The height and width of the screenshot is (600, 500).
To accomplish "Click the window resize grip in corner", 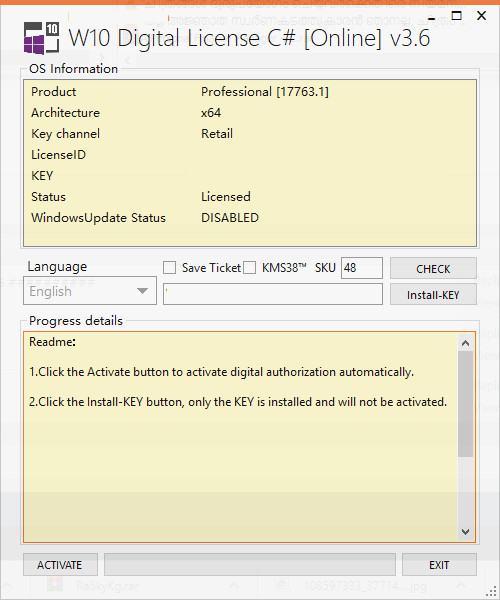I will pos(491,591).
